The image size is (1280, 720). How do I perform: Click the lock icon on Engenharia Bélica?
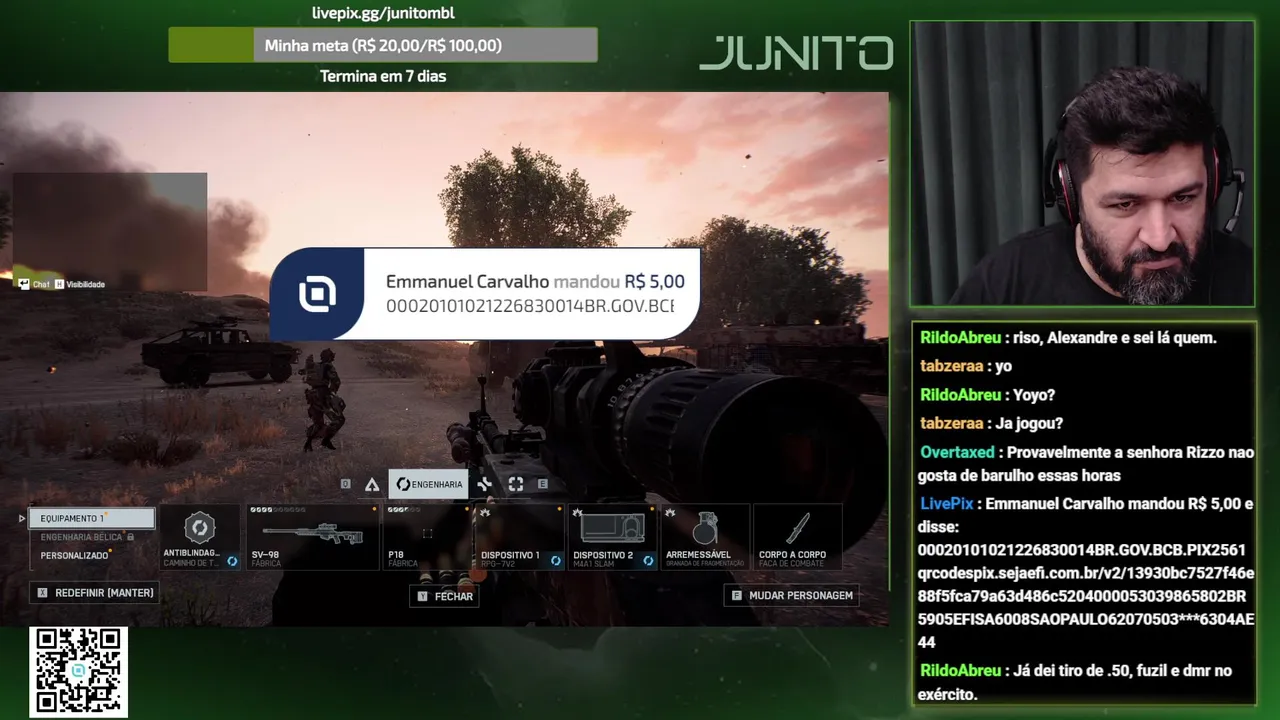click(x=130, y=537)
